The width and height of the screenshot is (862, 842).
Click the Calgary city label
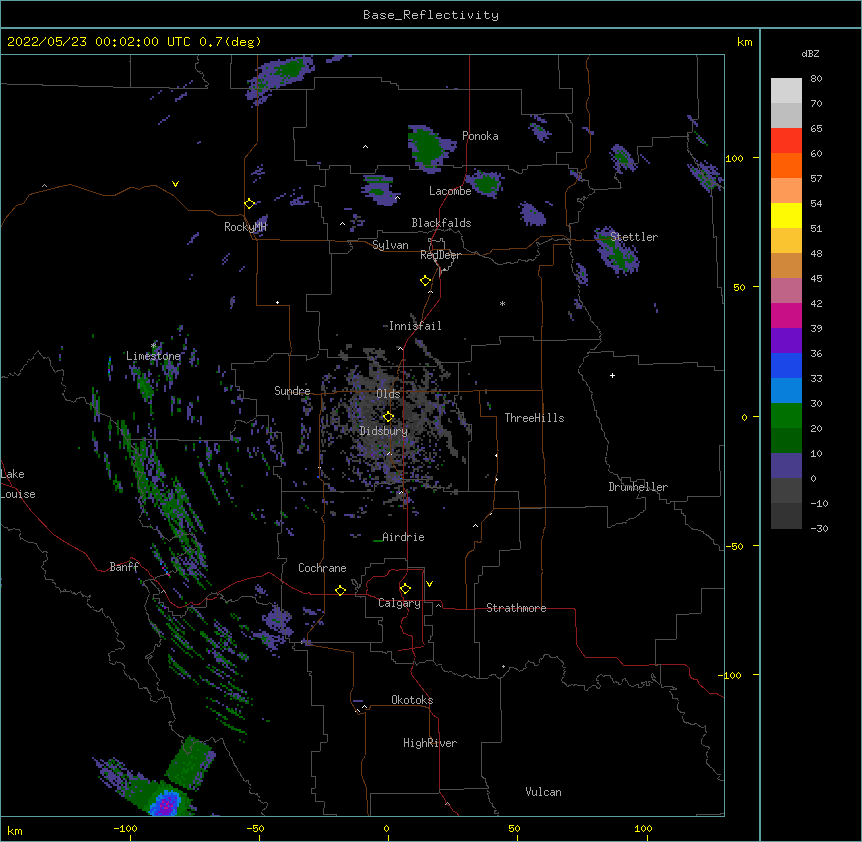click(x=400, y=603)
